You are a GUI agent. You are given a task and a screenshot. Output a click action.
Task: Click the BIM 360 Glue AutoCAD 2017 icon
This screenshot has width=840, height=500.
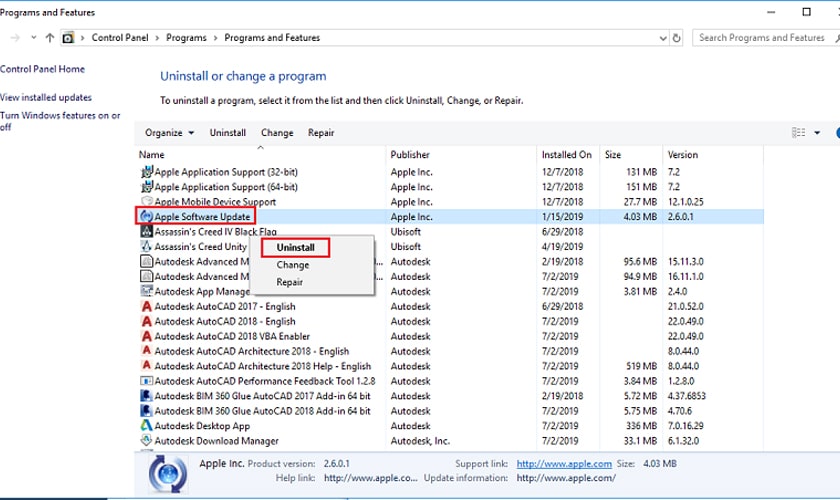[146, 396]
